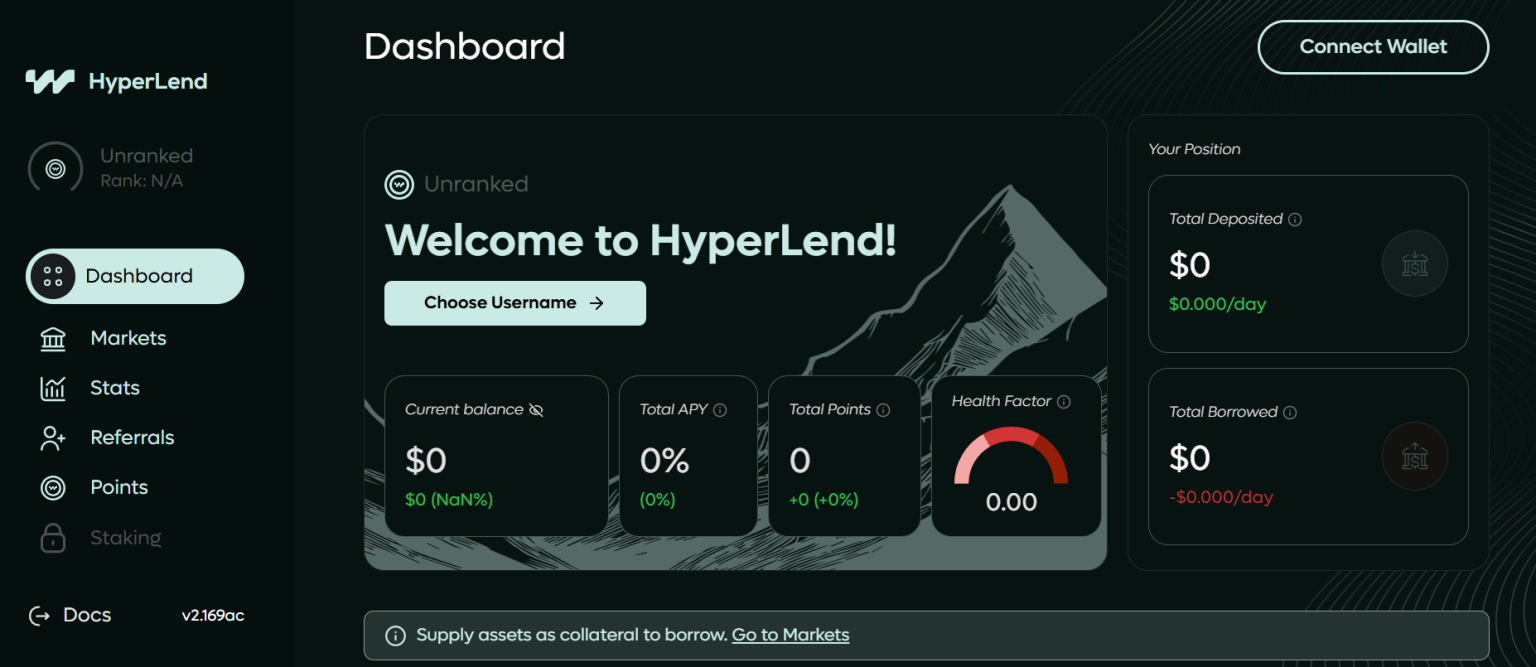Click the bank icon in Total Borrowed card

click(x=1415, y=456)
